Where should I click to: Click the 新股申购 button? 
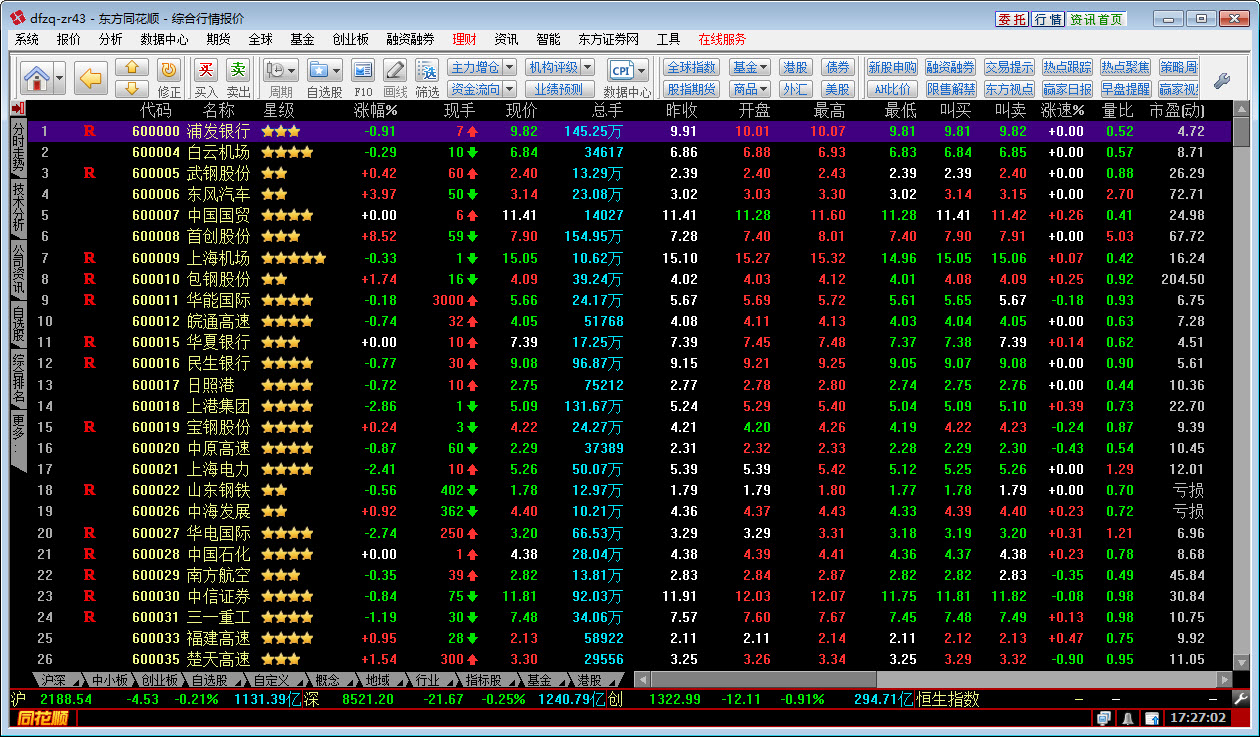click(891, 67)
